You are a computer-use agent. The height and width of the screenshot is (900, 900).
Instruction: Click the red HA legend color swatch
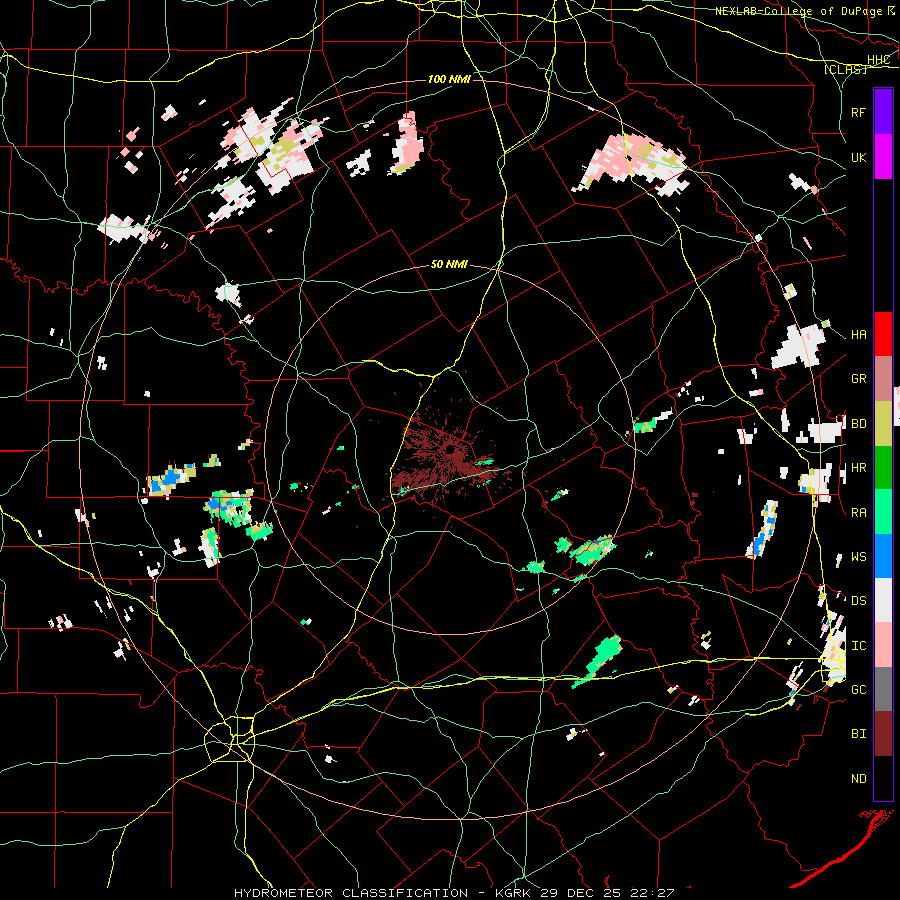tap(883, 334)
